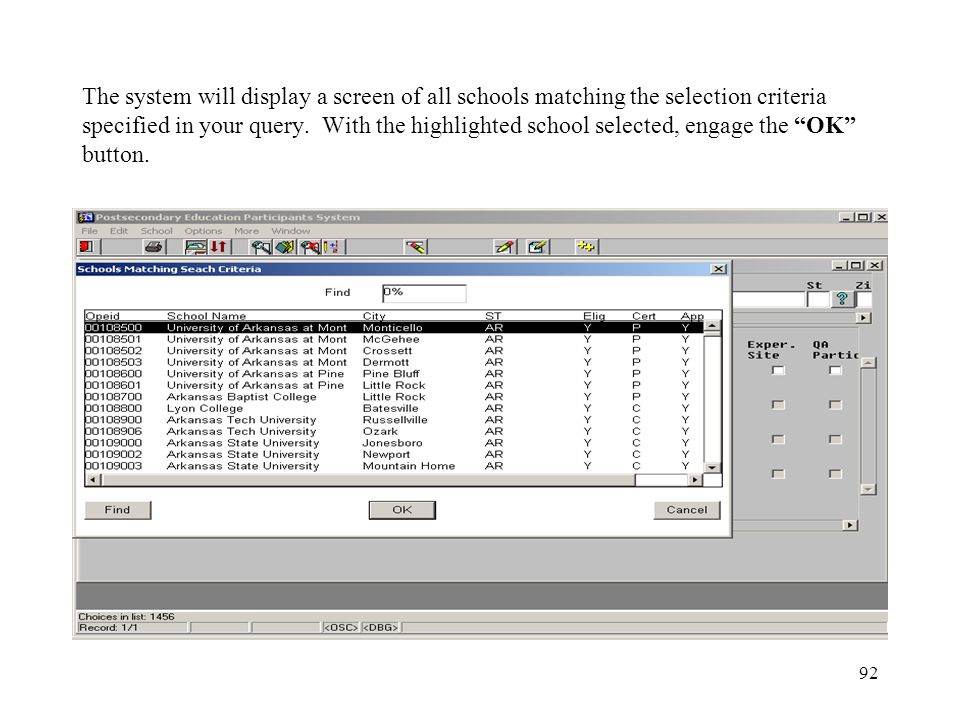This screenshot has width=960, height=720.
Task: Click the cancel query icon with red X
Action: click(x=310, y=247)
